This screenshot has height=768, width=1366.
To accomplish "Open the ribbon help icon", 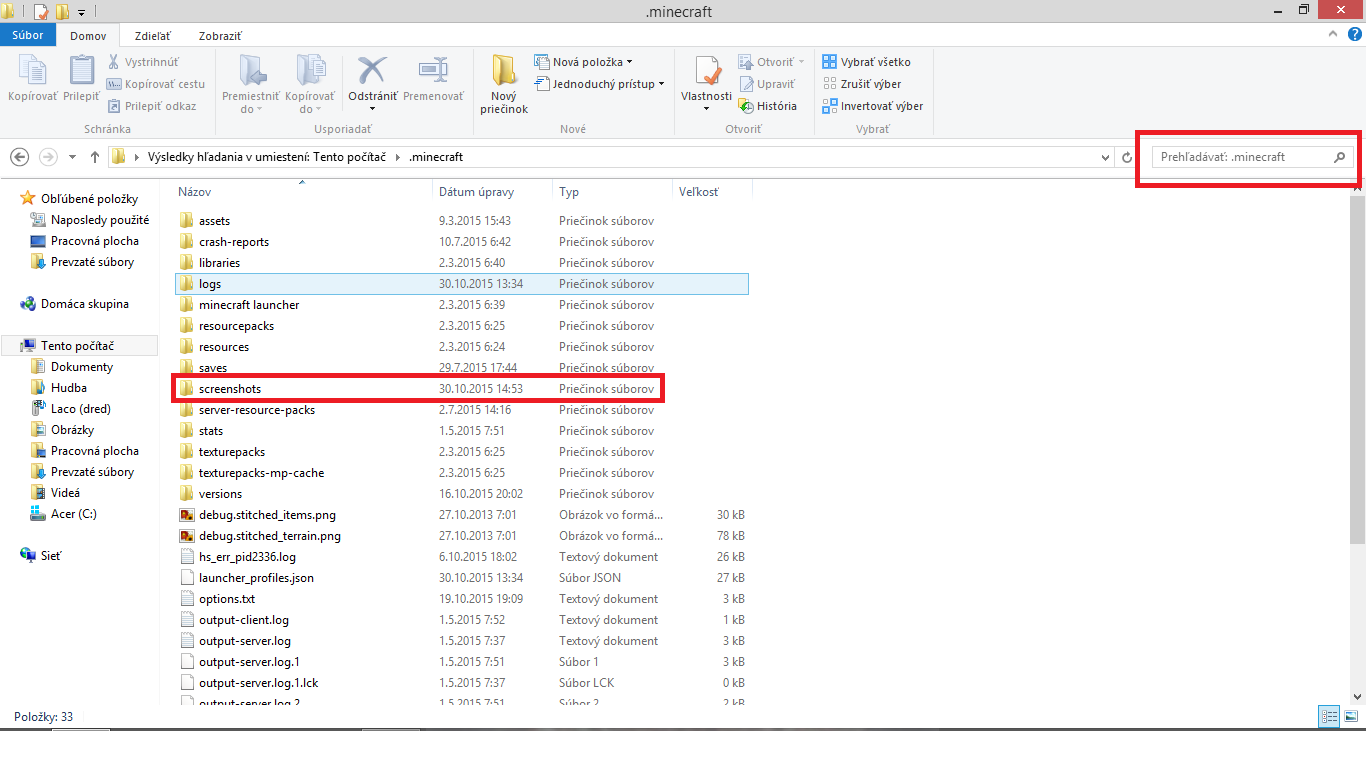I will click(1353, 34).
